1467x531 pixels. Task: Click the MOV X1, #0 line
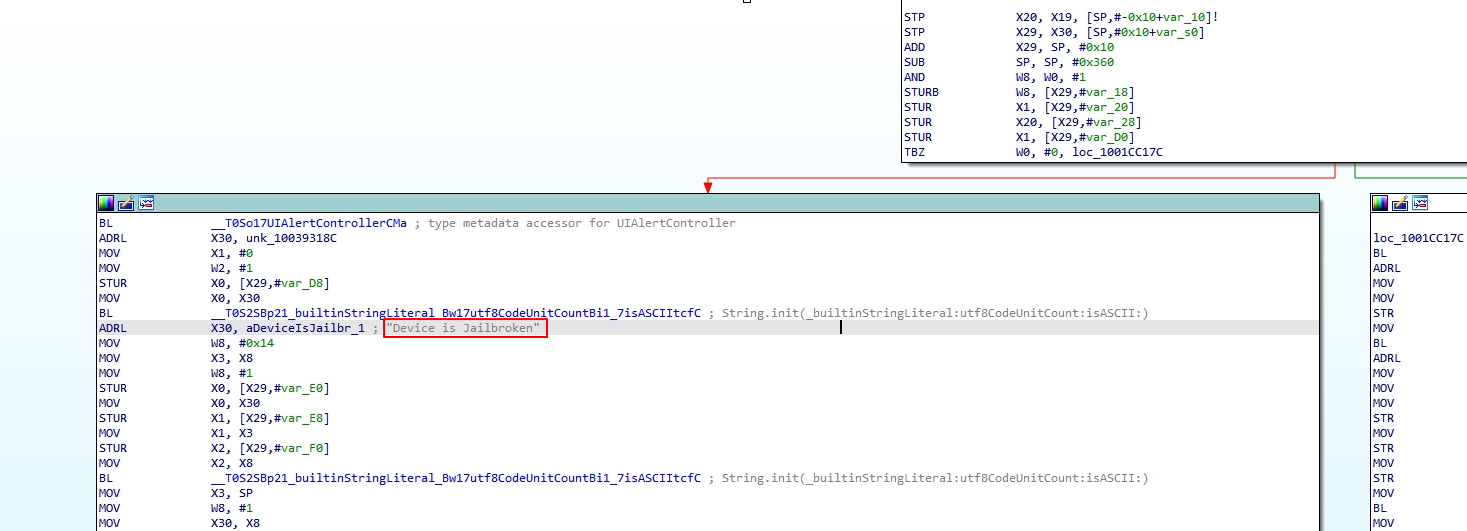[175, 253]
